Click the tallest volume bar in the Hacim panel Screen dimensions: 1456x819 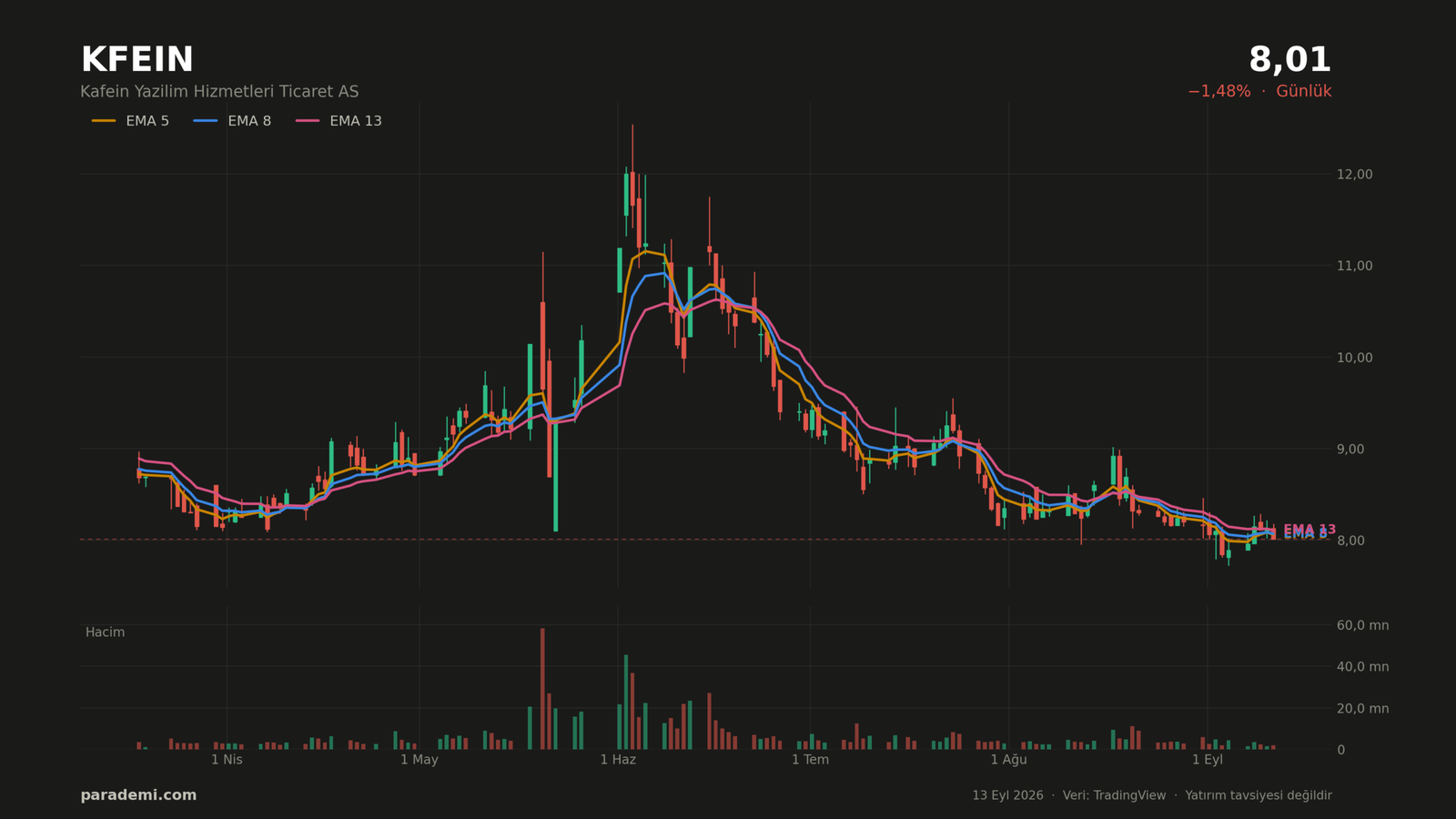coord(542,689)
